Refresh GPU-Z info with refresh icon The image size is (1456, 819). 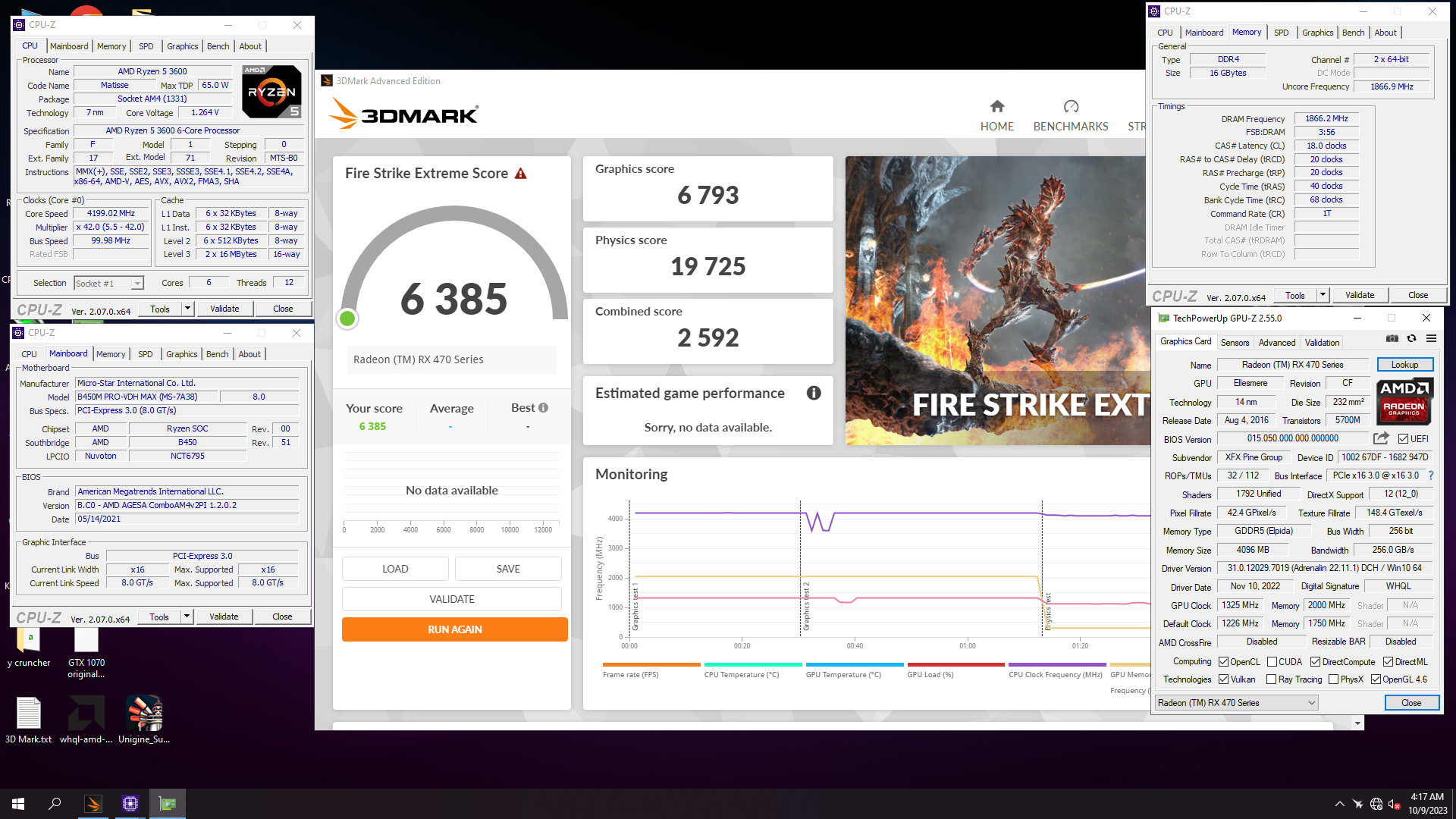pos(1411,338)
